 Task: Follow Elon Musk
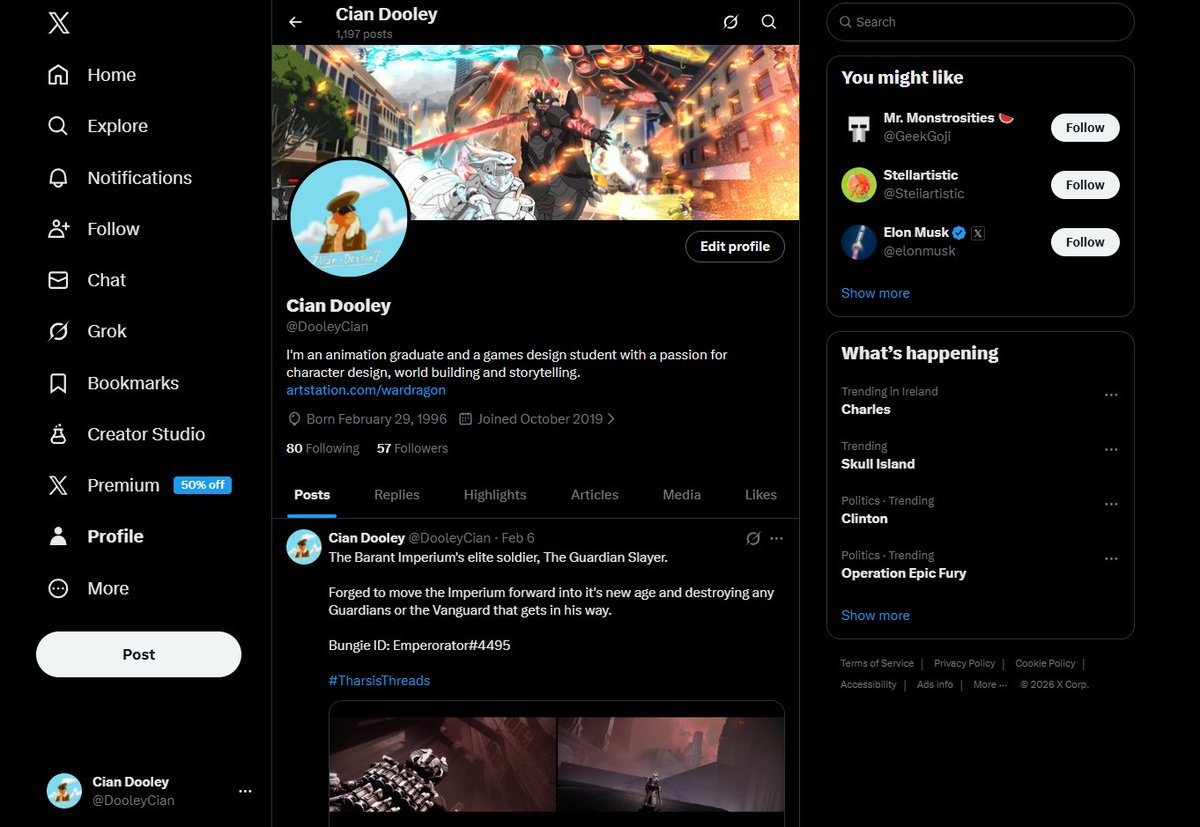click(1085, 242)
